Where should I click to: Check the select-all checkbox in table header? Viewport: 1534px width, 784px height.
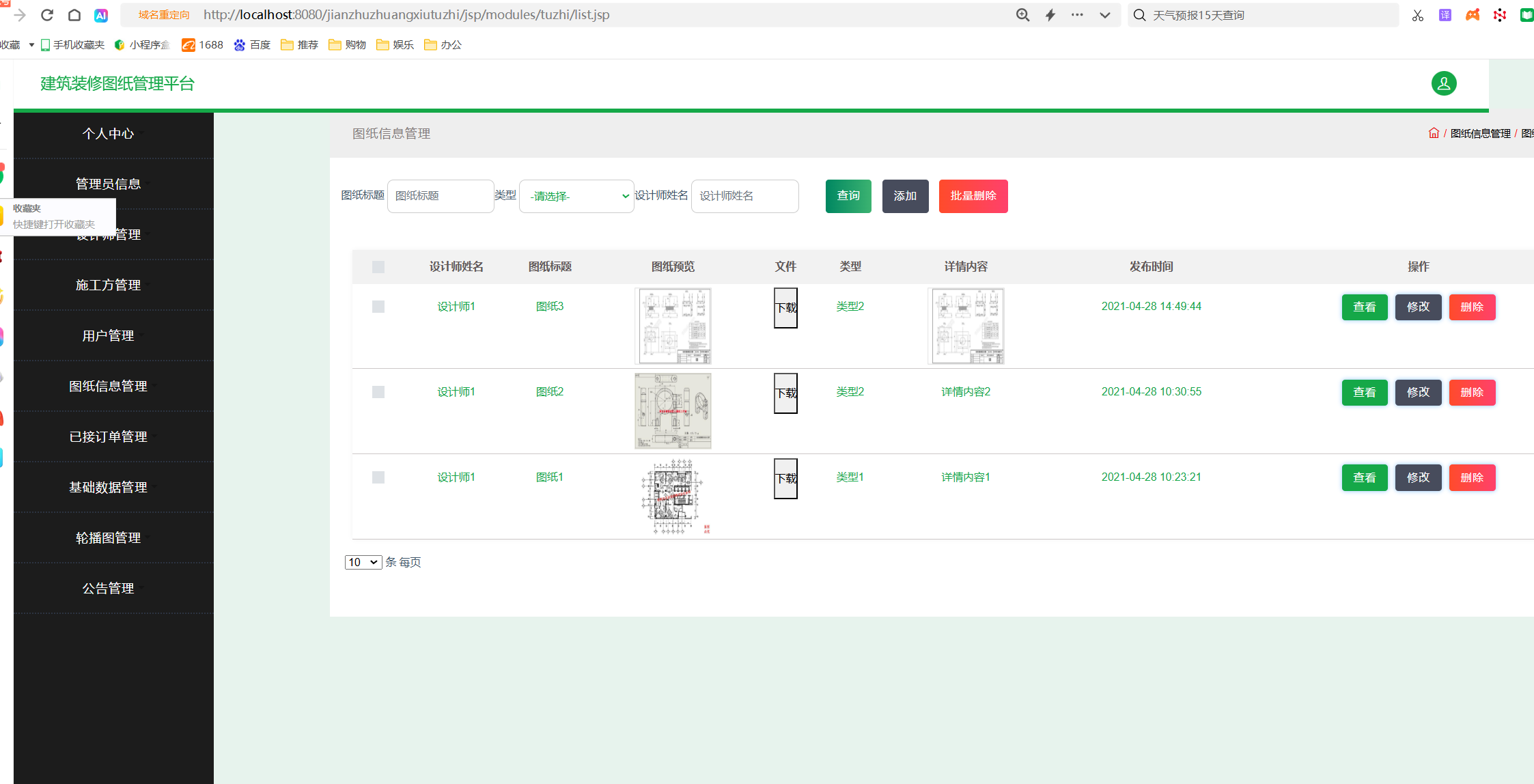pyautogui.click(x=378, y=267)
